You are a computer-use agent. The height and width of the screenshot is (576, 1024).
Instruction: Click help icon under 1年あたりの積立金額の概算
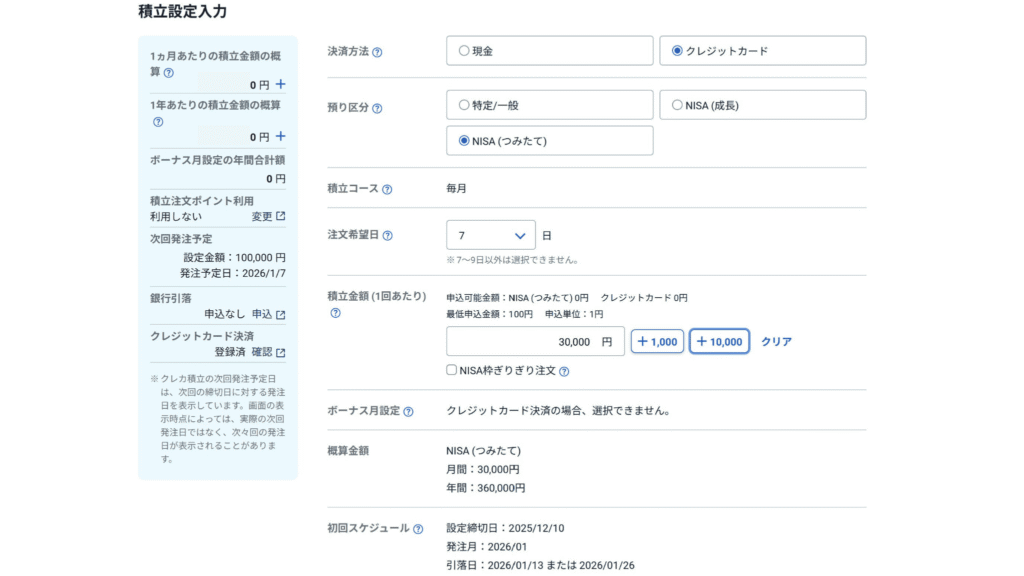(x=158, y=122)
